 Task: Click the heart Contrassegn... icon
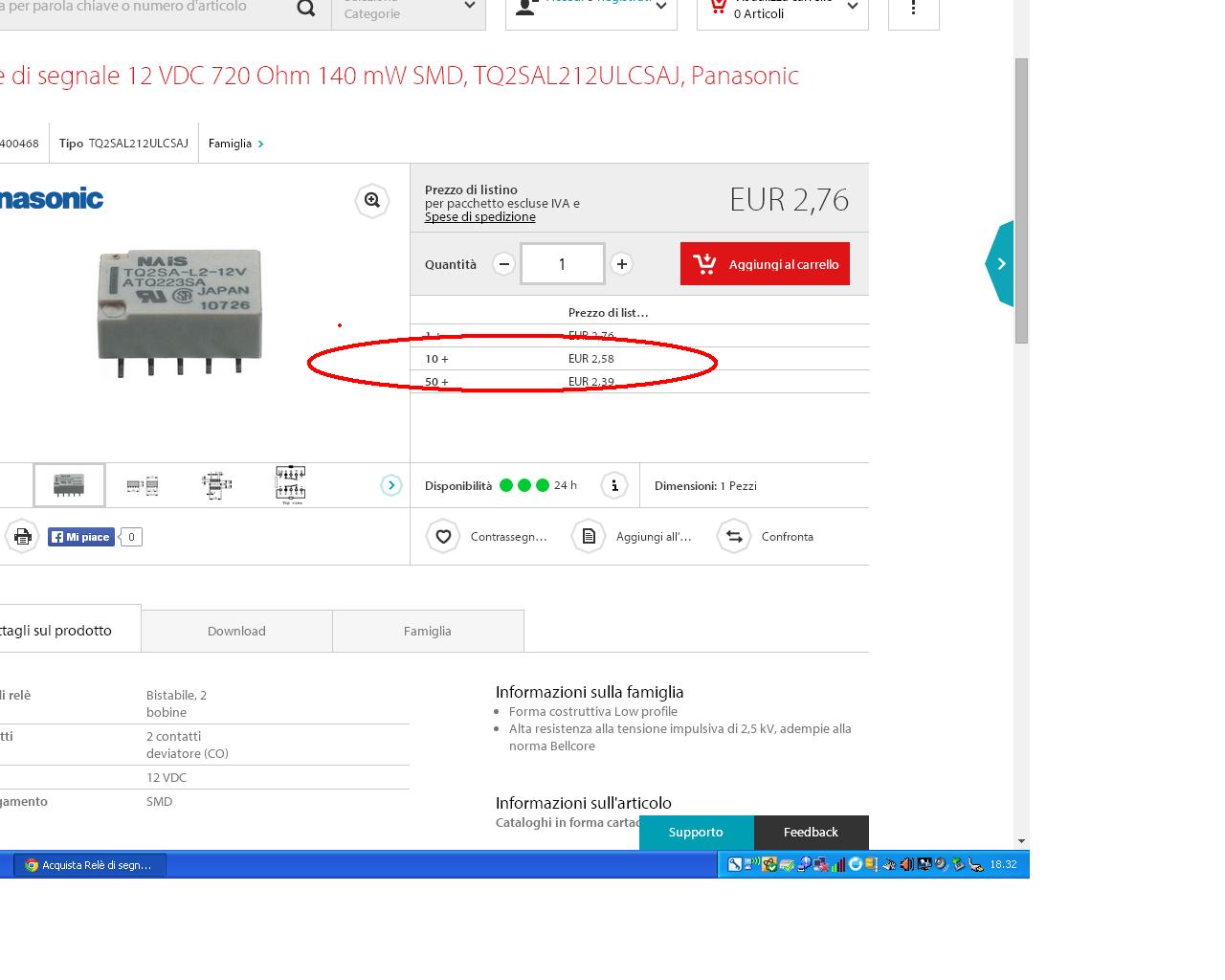tap(443, 537)
